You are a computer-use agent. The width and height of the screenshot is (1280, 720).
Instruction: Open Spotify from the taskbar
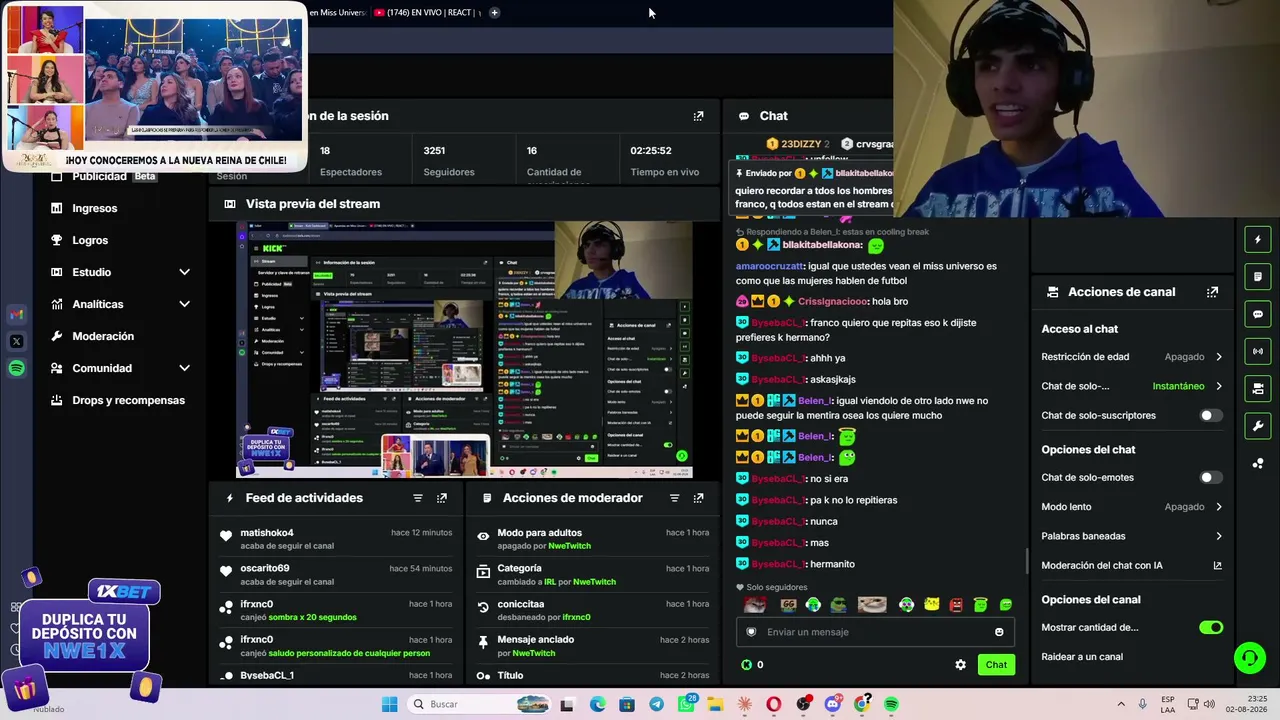(891, 704)
